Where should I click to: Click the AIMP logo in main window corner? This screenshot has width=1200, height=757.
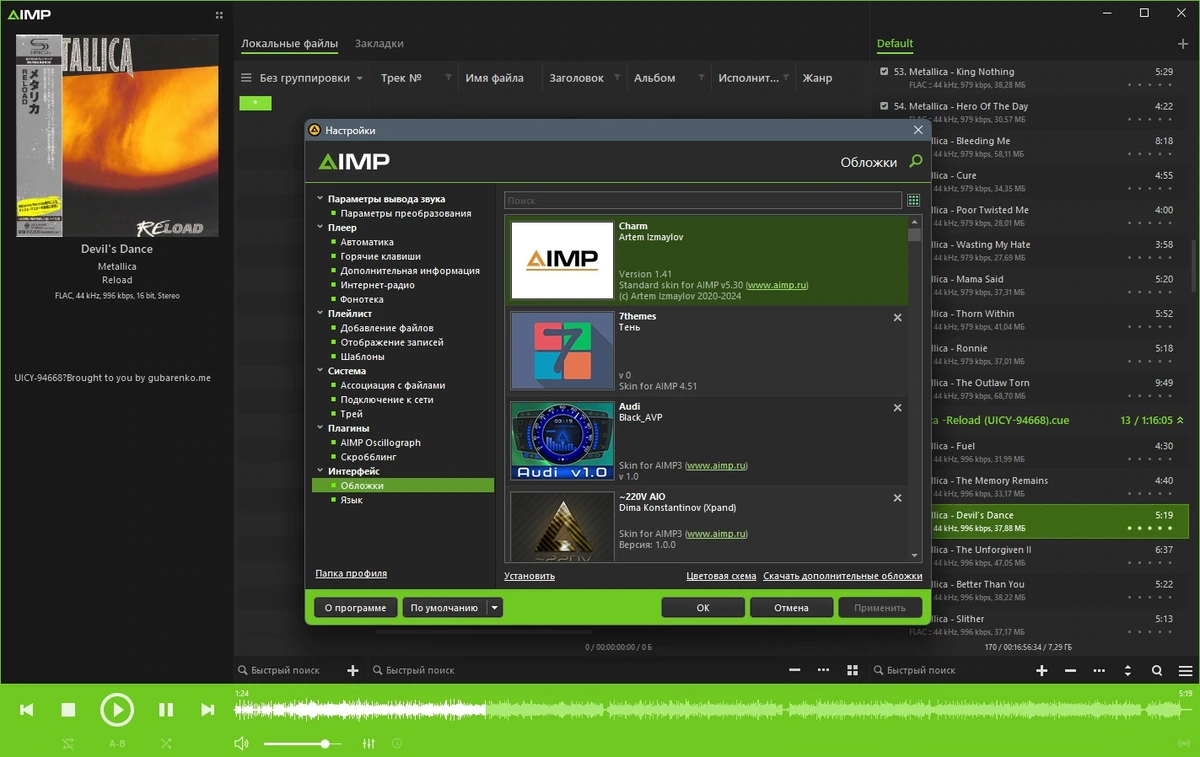point(29,15)
